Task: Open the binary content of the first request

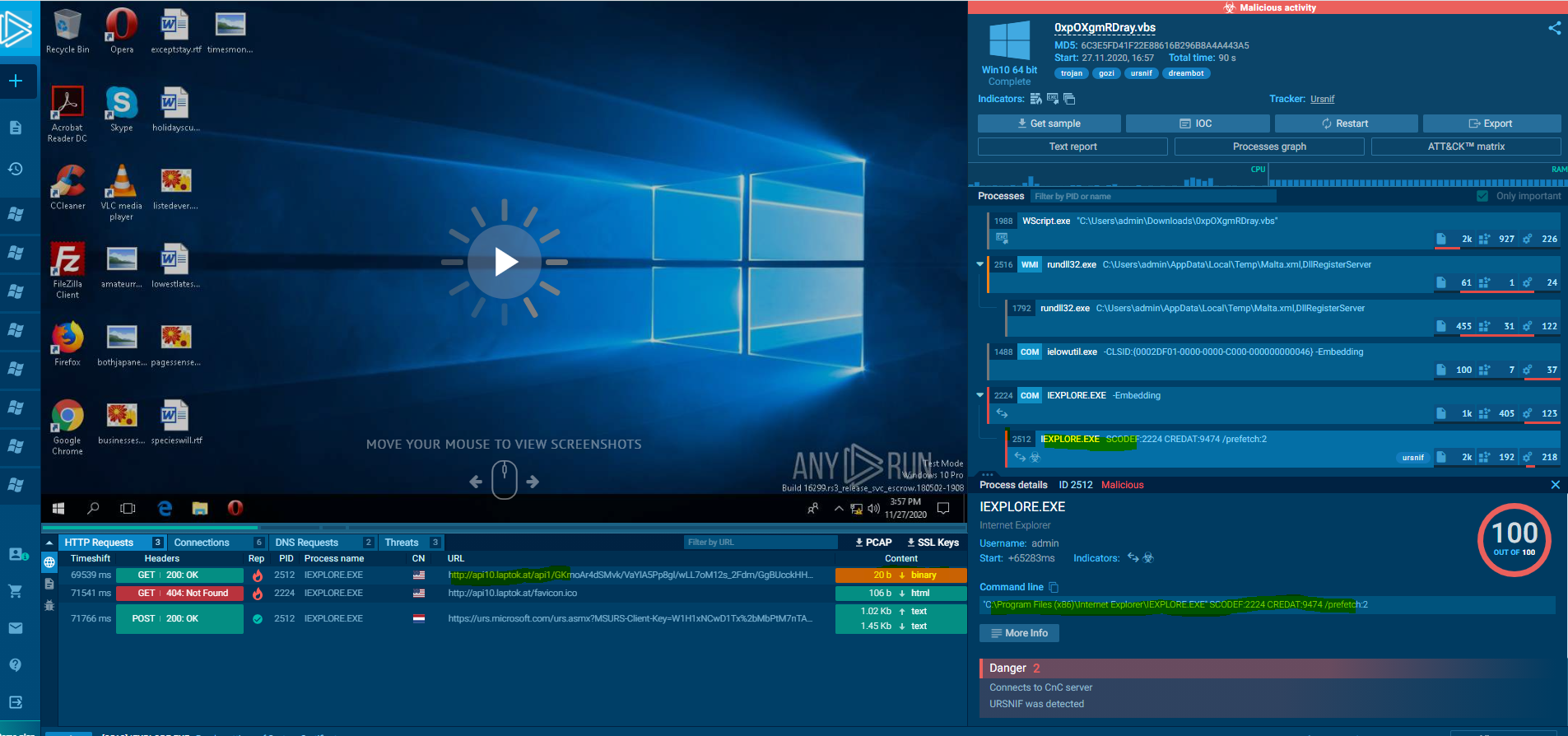Action: [901, 575]
